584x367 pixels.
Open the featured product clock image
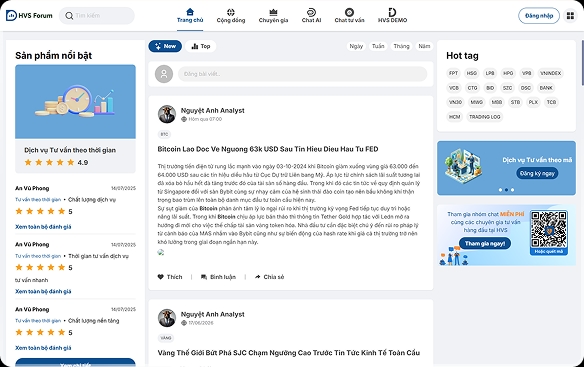75,101
